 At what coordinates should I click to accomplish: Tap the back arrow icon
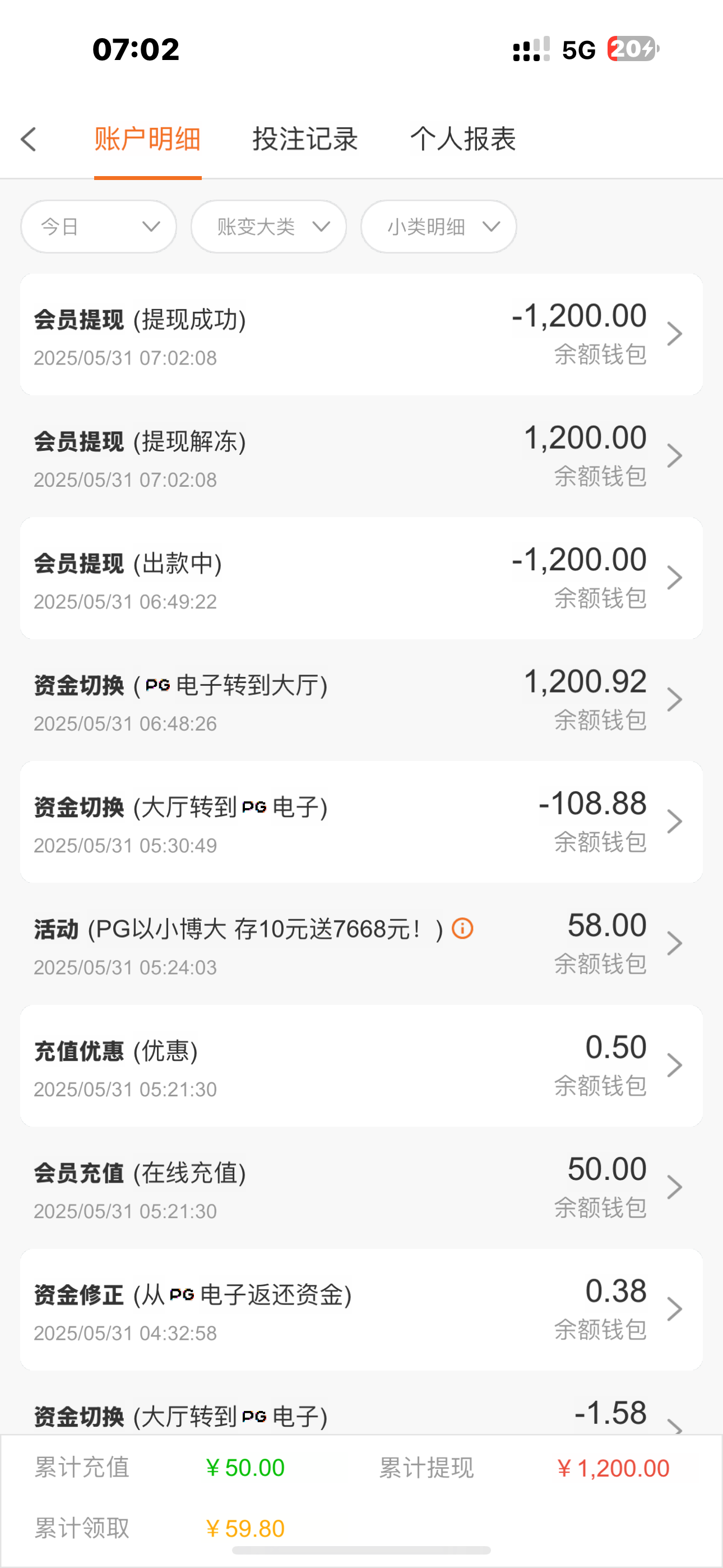29,140
